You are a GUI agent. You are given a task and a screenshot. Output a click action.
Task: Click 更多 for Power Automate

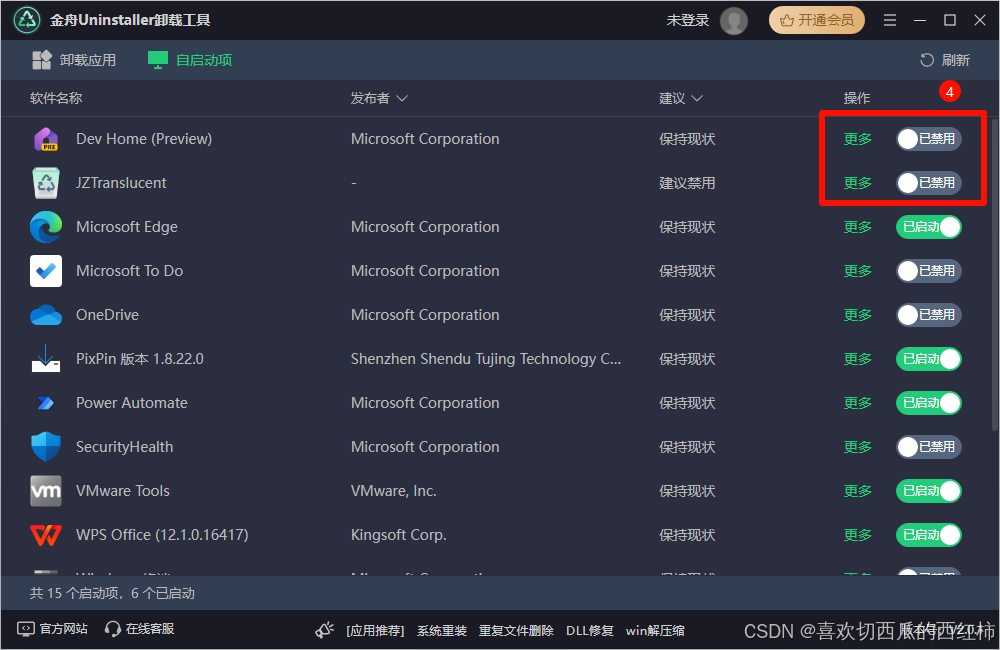(x=857, y=403)
